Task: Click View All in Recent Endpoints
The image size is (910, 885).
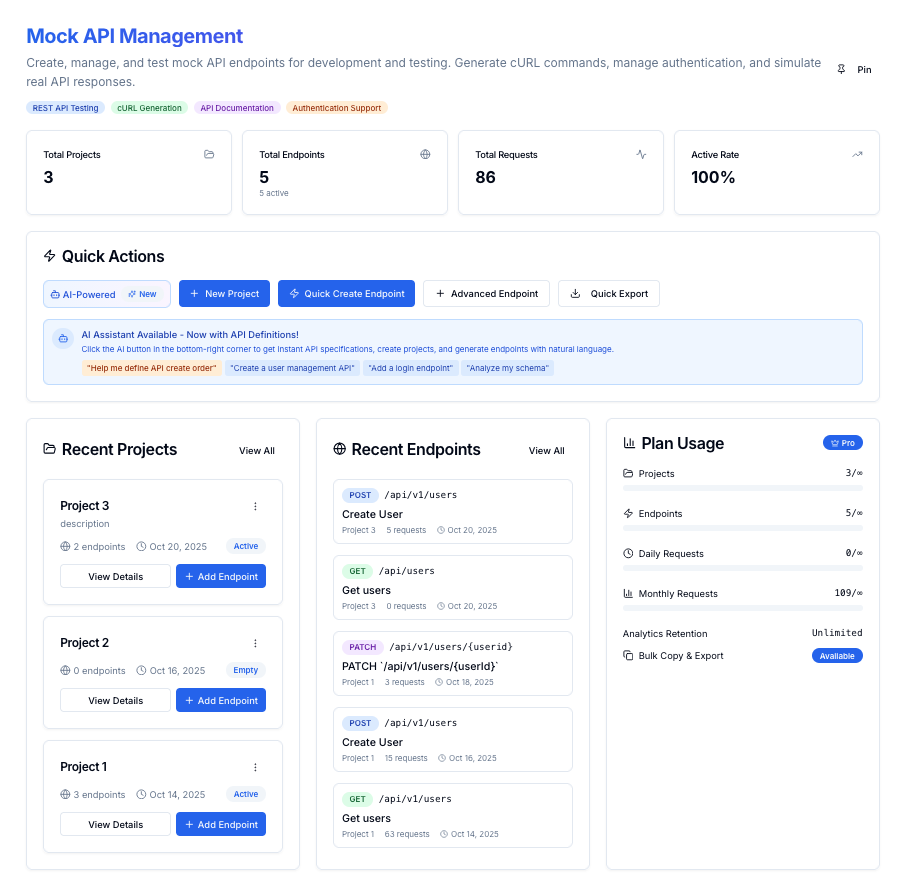Action: pos(546,451)
